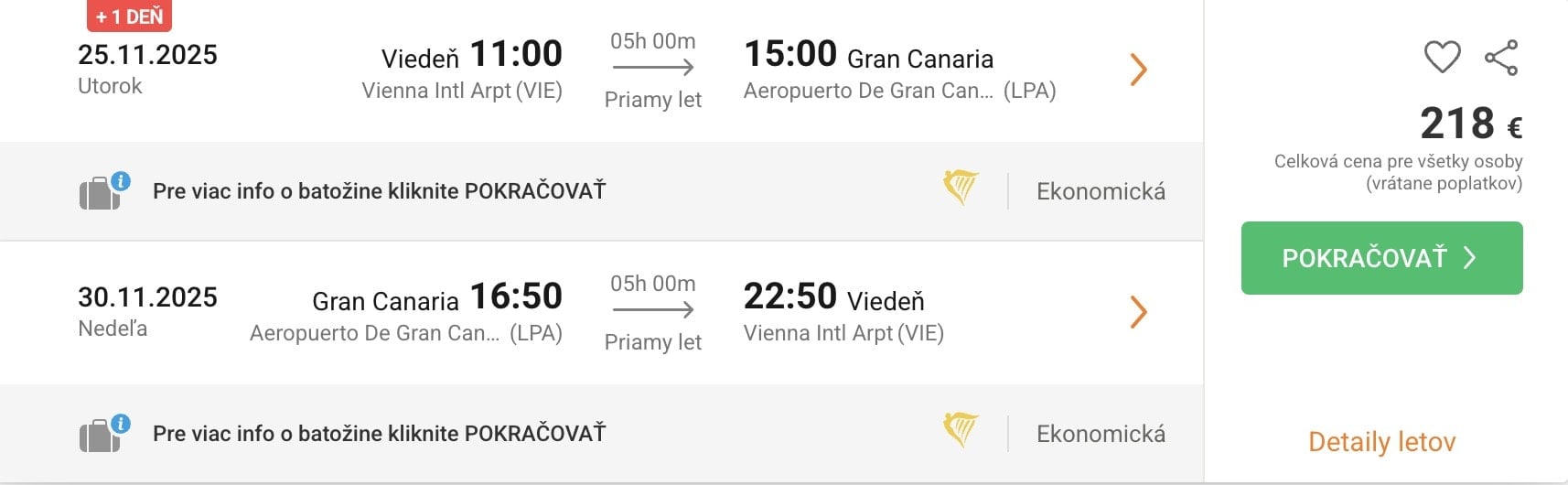Click return date 30.11.2025

[x=147, y=297]
